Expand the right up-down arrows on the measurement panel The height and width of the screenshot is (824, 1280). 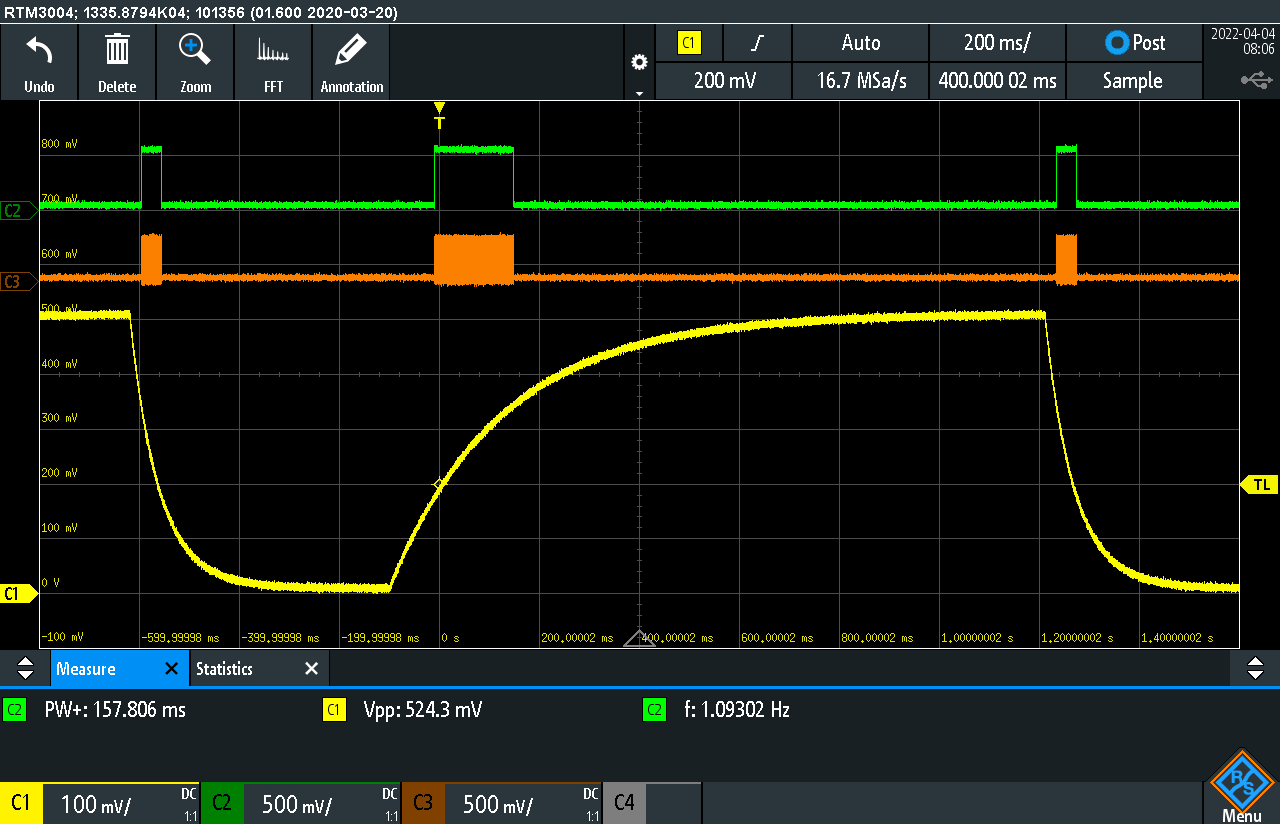click(x=1255, y=668)
